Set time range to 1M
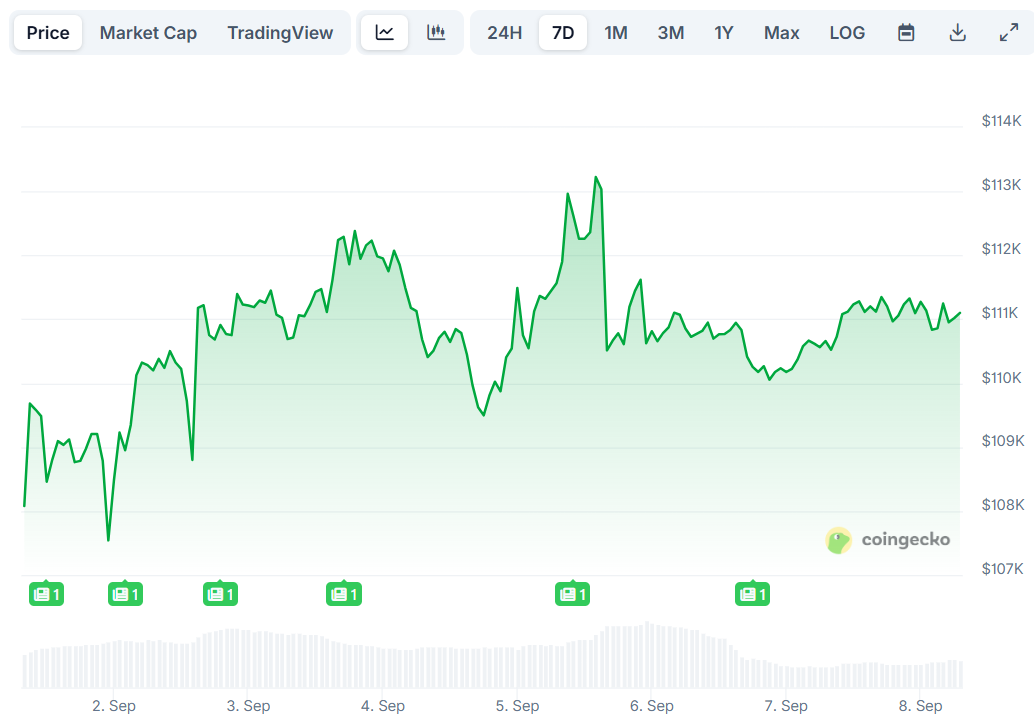 616,32
